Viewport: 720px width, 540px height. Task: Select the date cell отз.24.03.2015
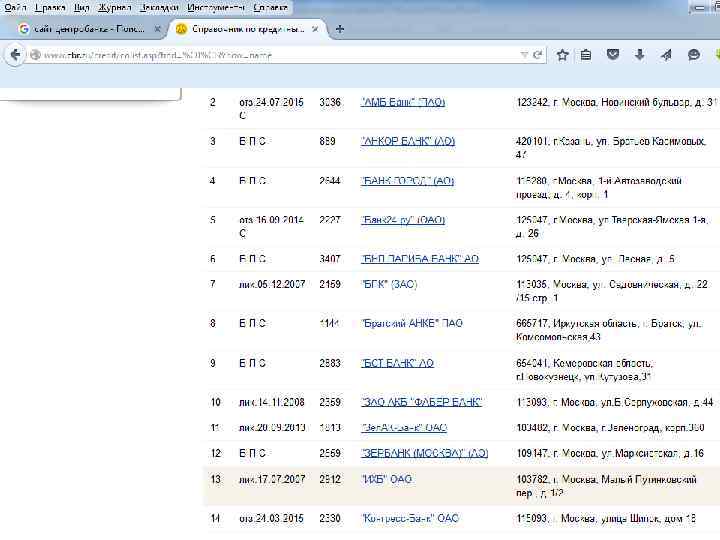[271, 518]
